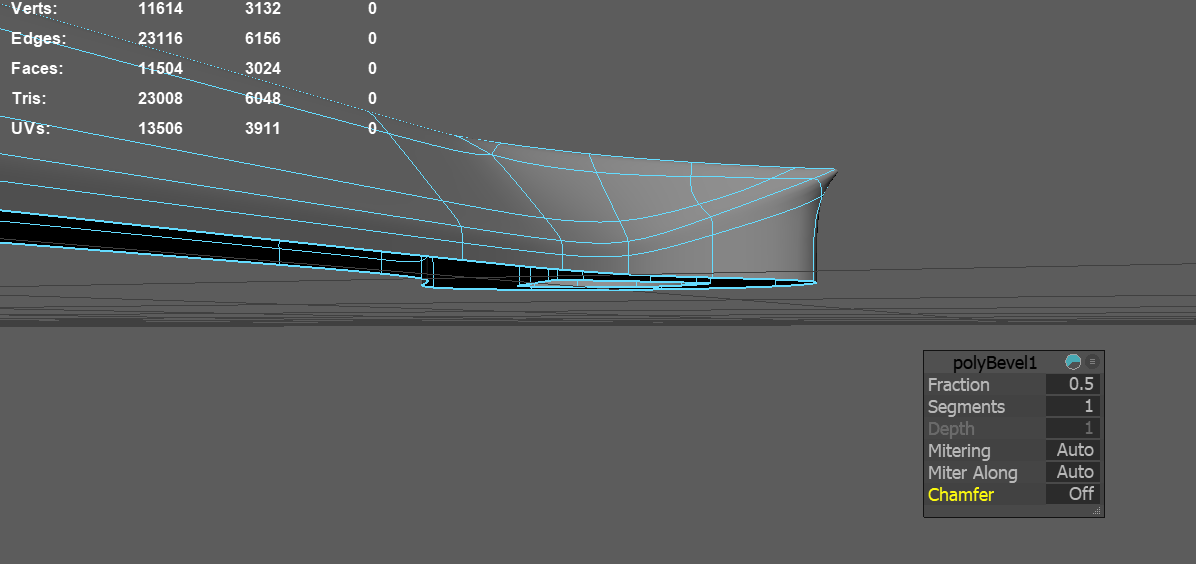Click the disabled Depth value field
Viewport: 1196px width, 564px height.
[1072, 428]
